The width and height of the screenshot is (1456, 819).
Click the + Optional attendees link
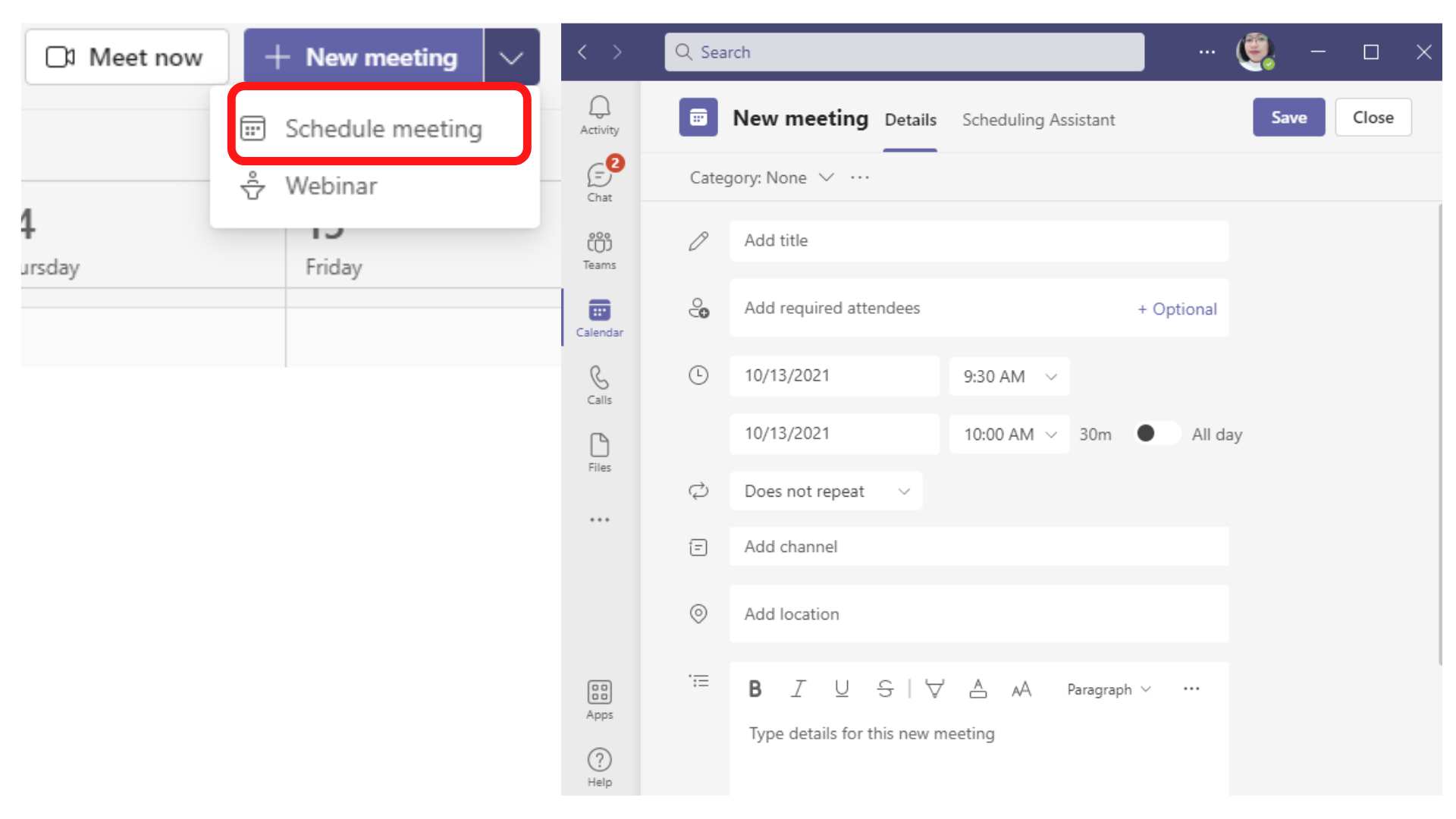tap(1176, 309)
